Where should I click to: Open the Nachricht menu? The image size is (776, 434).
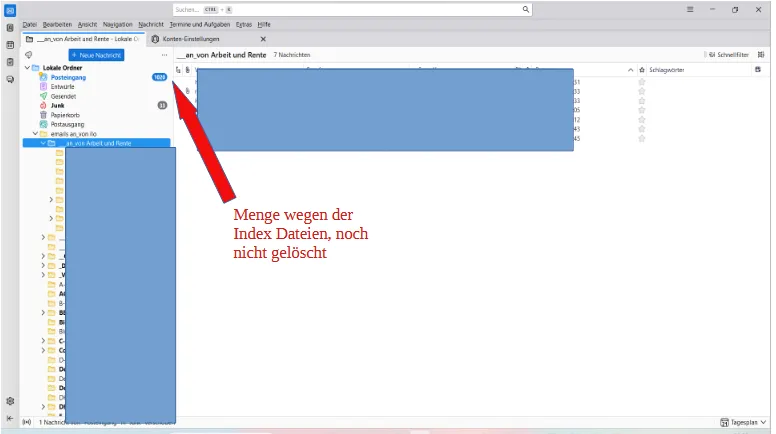pyautogui.click(x=151, y=24)
